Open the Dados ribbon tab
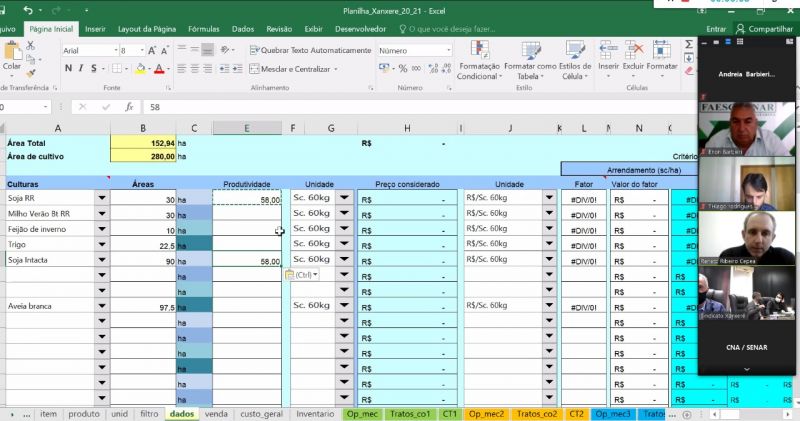Image resolution: width=800 pixels, height=421 pixels. (x=243, y=29)
